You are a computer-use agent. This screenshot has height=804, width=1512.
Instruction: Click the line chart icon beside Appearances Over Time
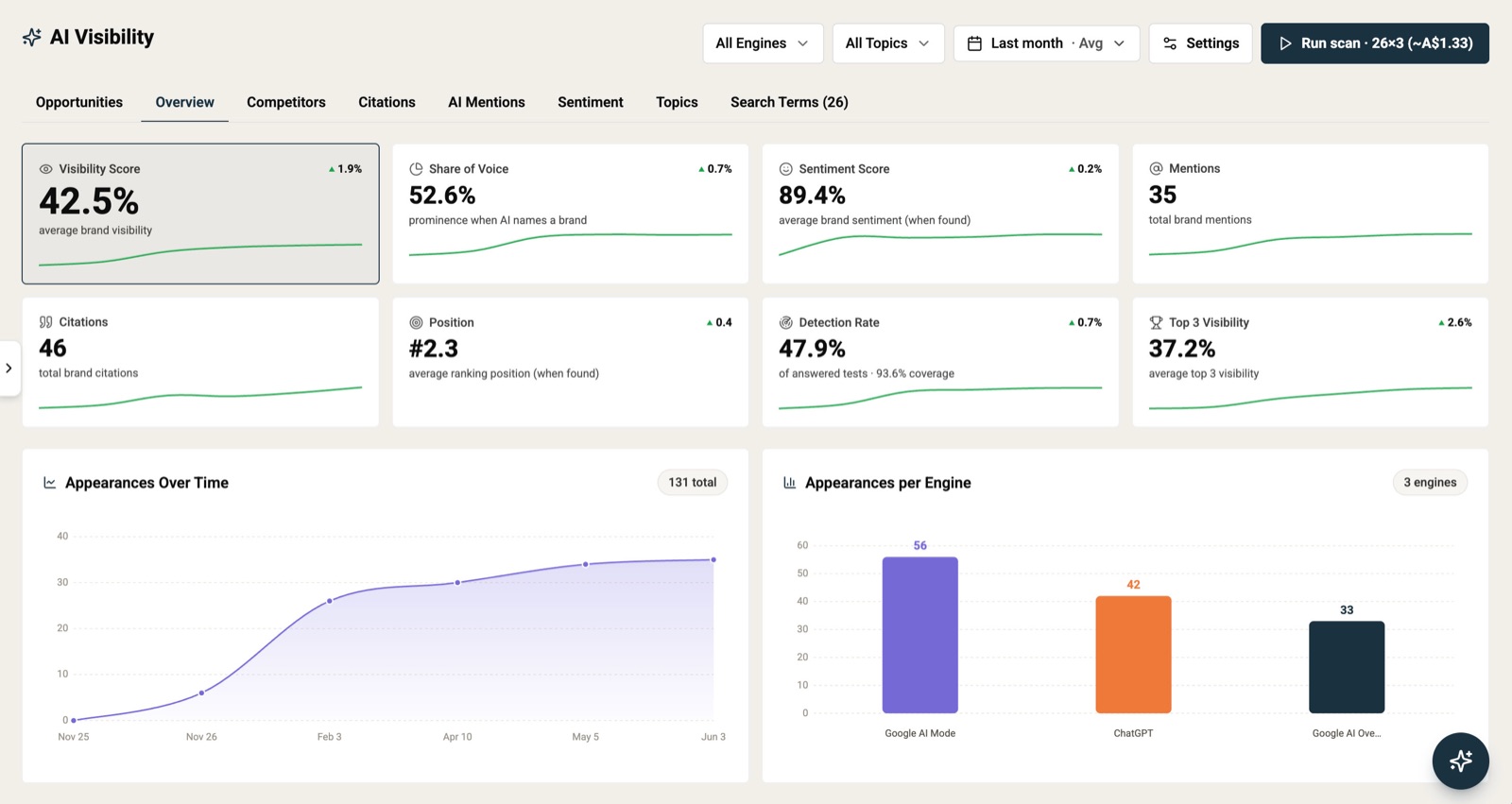pos(50,483)
